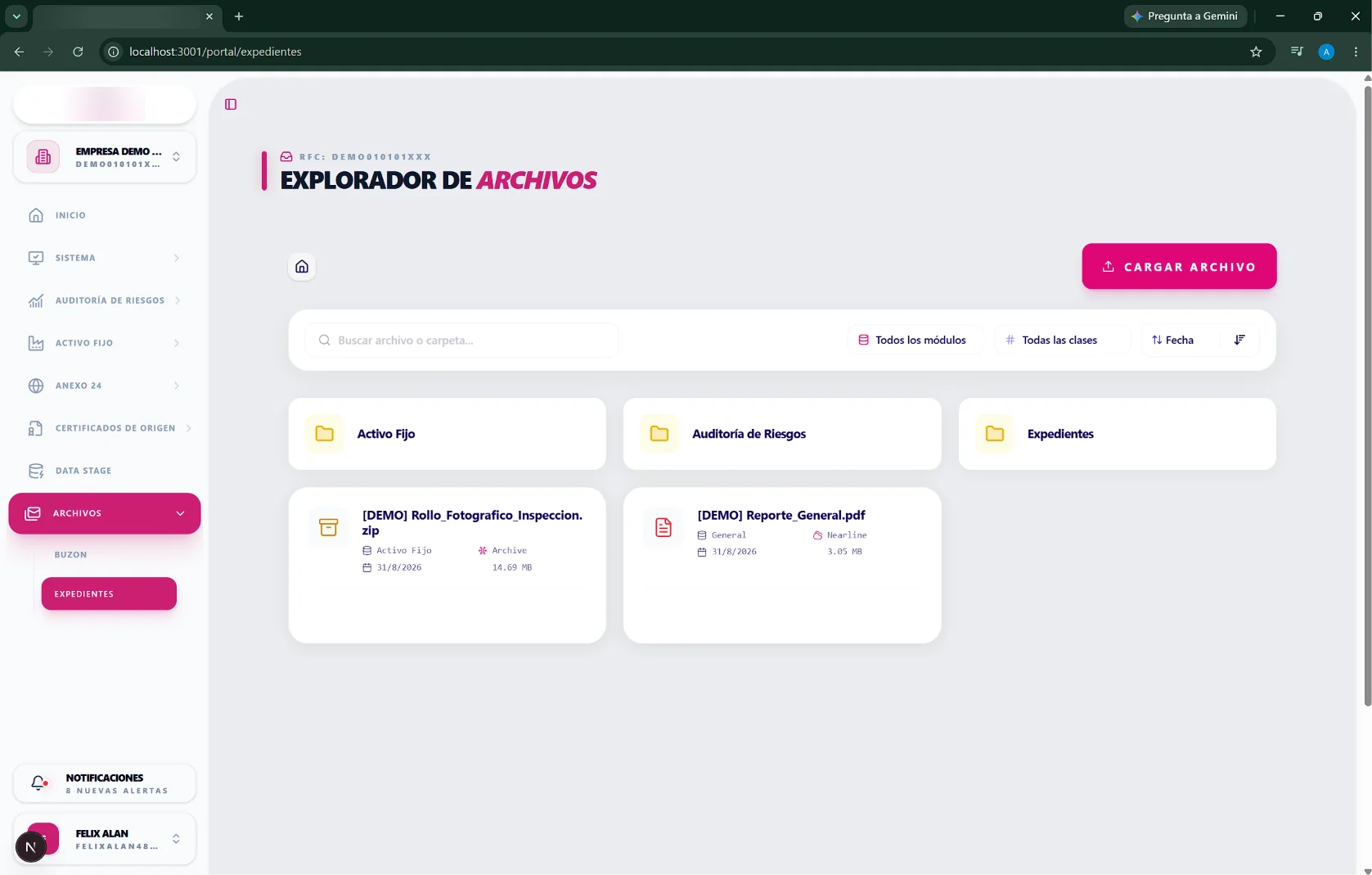The width and height of the screenshot is (1372, 875).
Task: Click the Sistema monitor icon
Action: (36, 258)
